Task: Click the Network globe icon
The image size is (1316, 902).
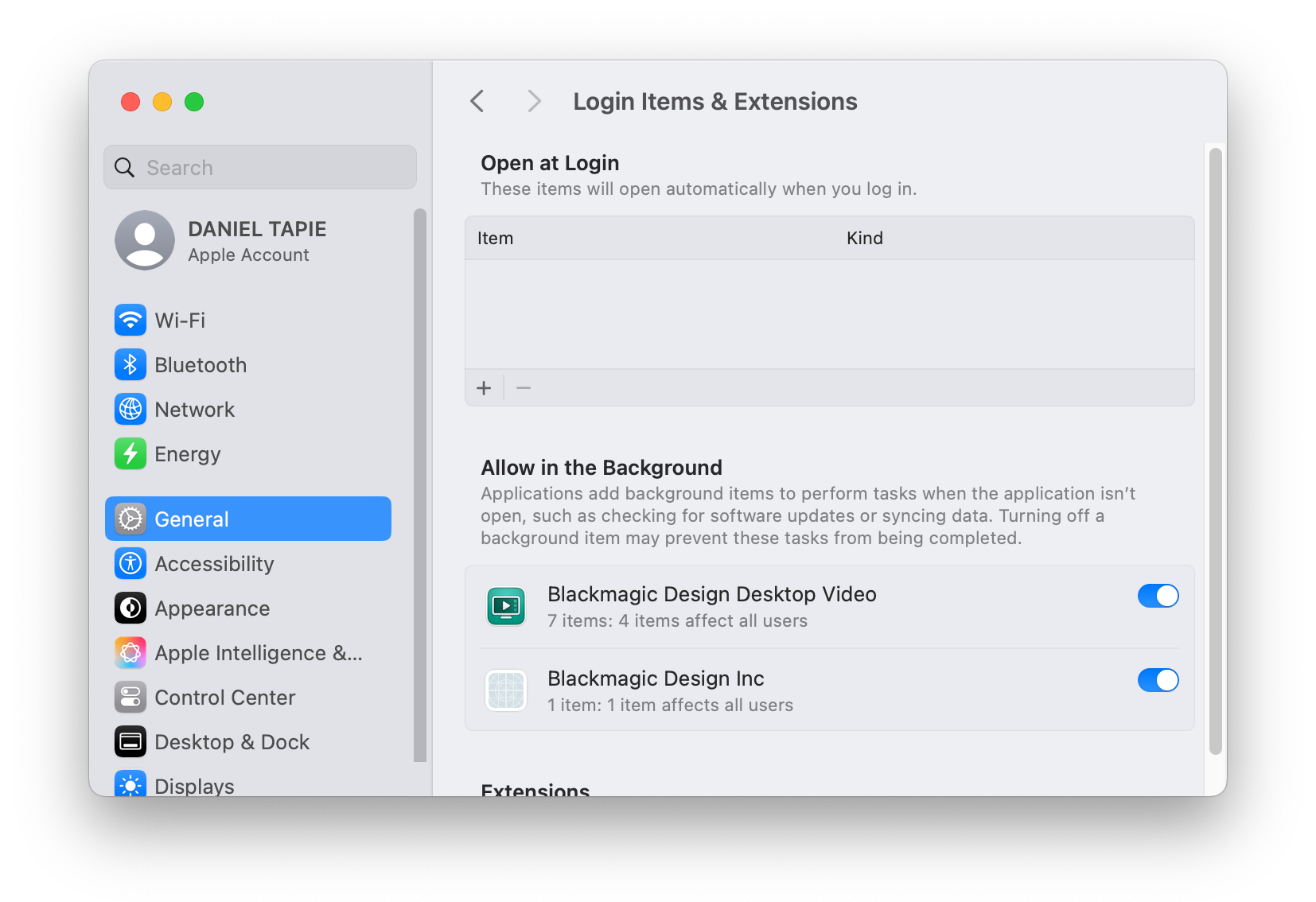Action: pyautogui.click(x=130, y=409)
